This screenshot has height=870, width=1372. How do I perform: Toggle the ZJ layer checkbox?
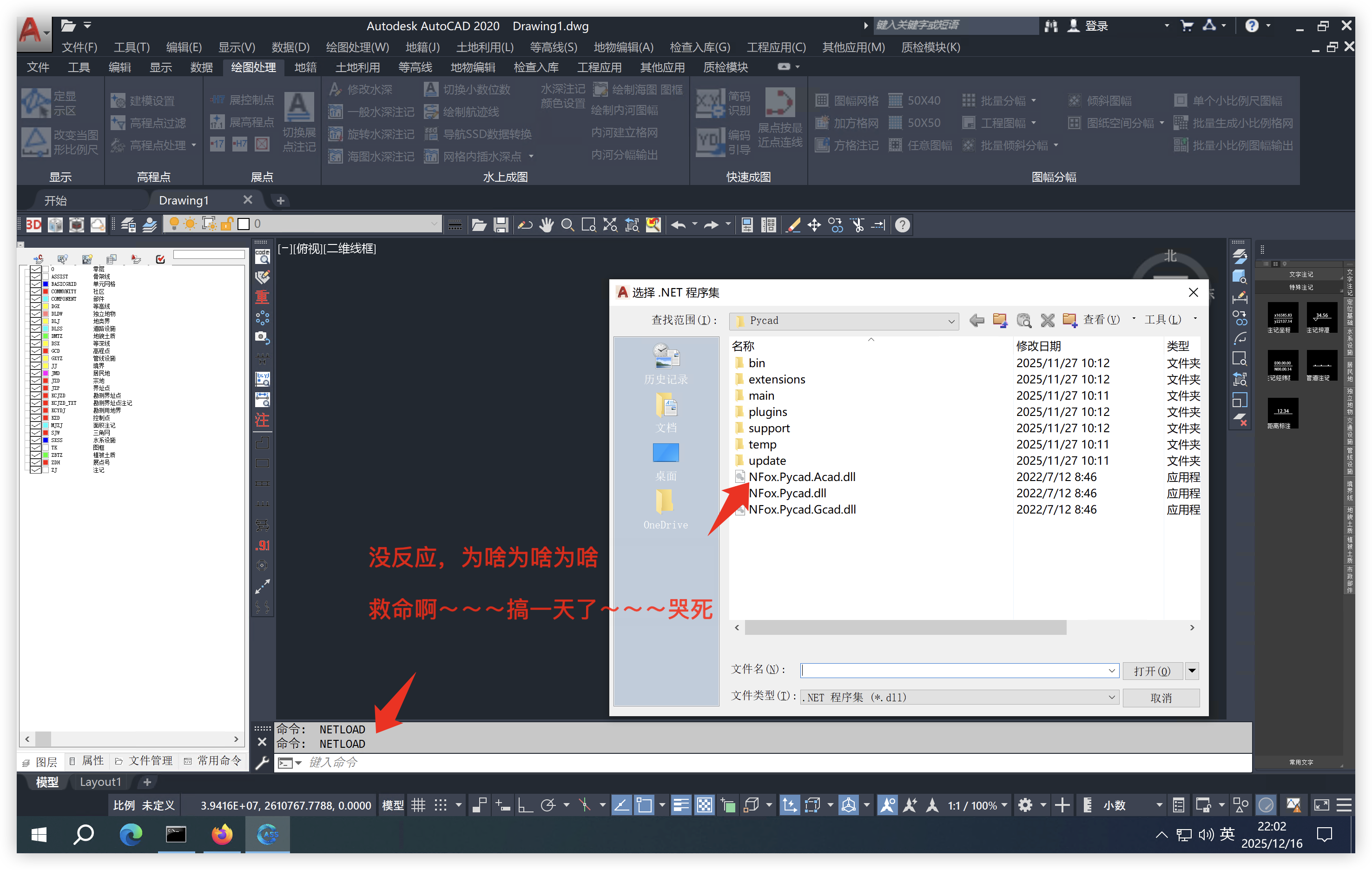[35, 470]
